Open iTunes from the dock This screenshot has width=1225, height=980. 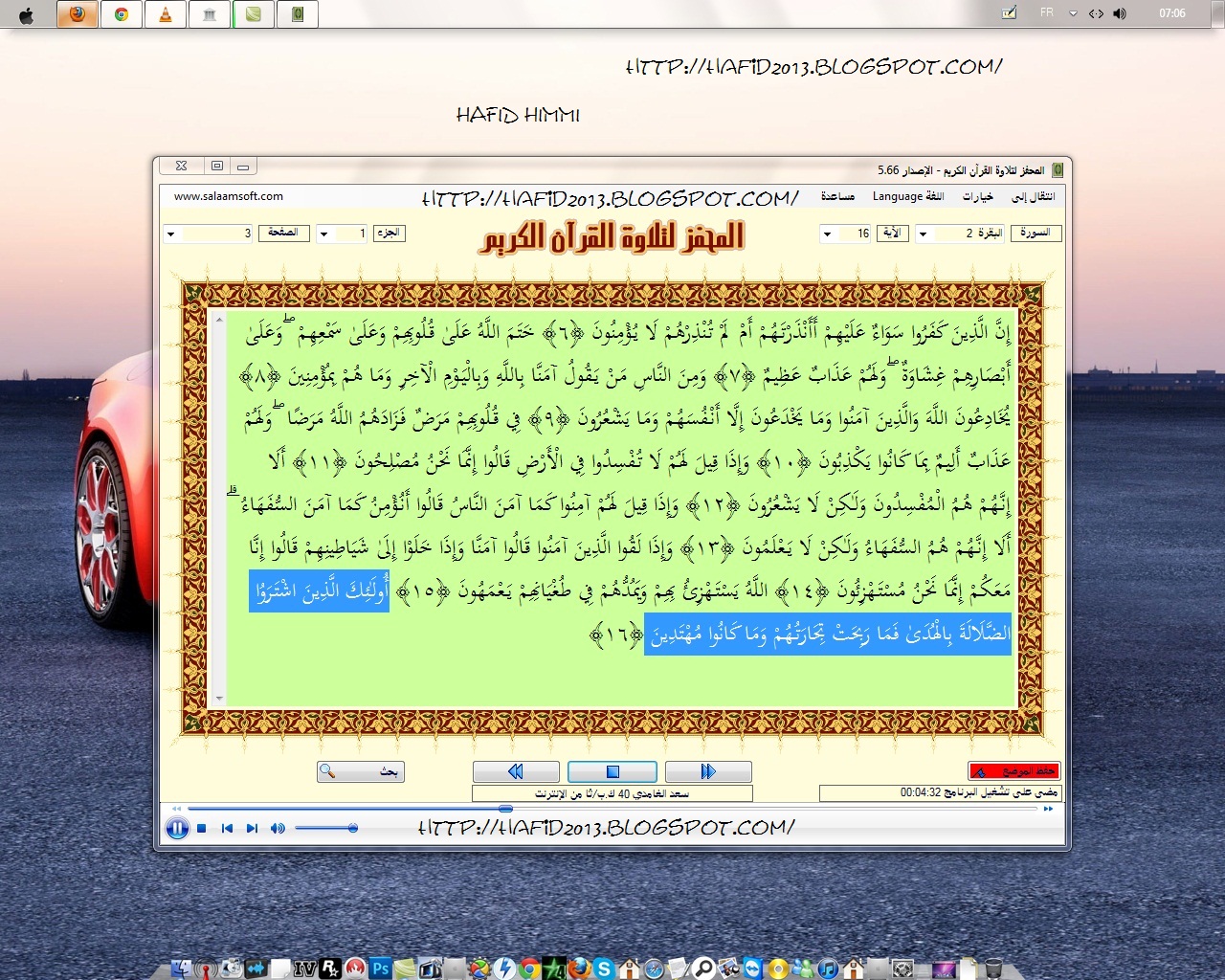(x=828, y=968)
